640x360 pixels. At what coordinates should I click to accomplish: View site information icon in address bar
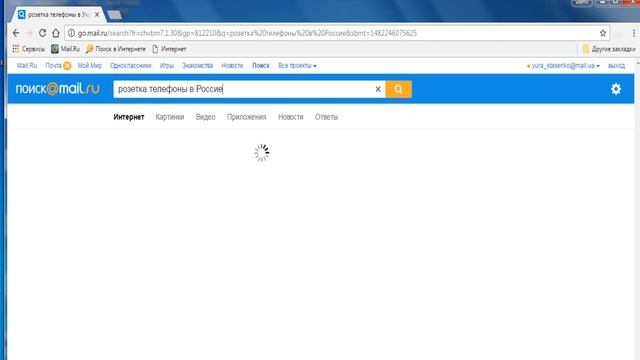71,33
